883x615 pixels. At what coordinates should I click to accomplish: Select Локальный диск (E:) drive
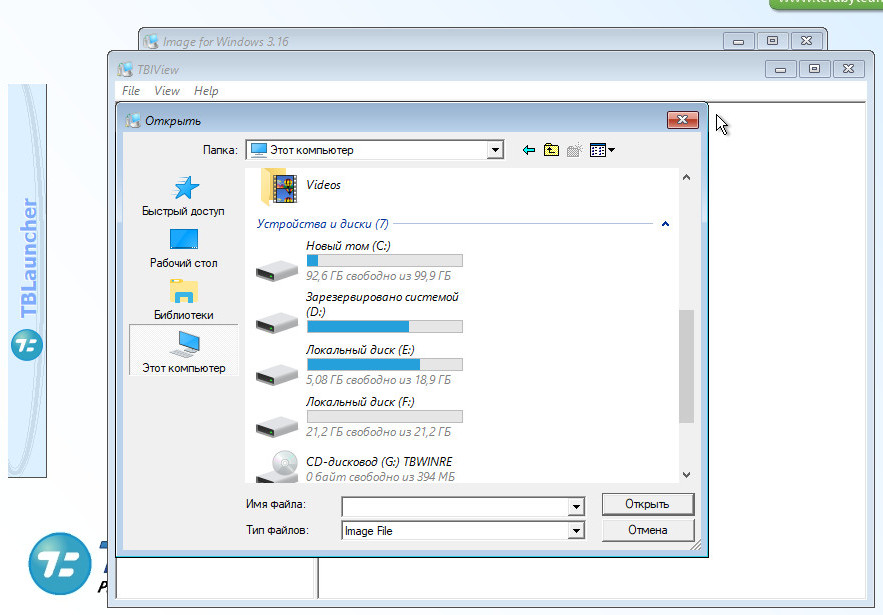tap(359, 364)
